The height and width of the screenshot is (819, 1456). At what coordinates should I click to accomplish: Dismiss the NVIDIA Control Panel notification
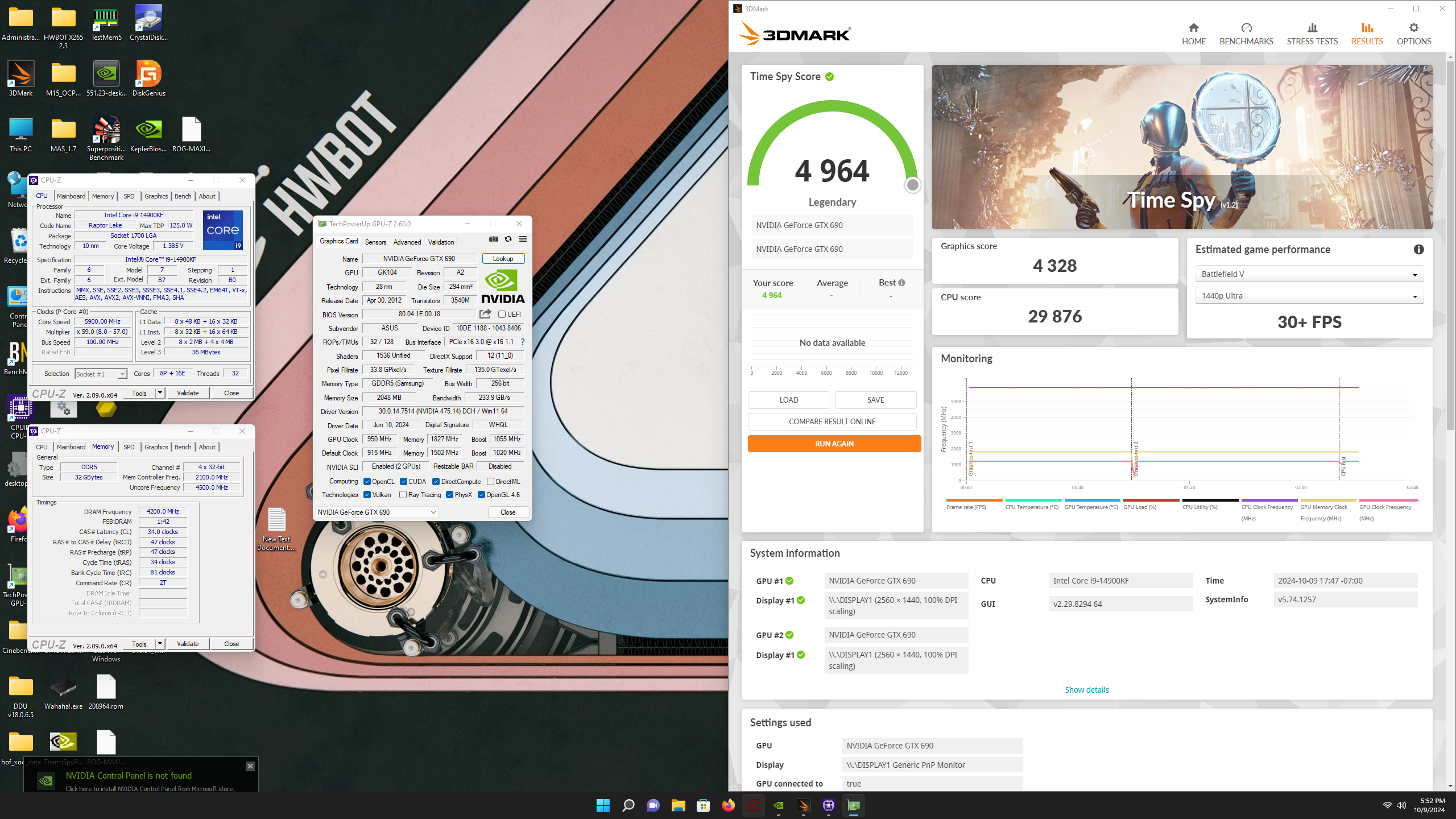click(250, 766)
